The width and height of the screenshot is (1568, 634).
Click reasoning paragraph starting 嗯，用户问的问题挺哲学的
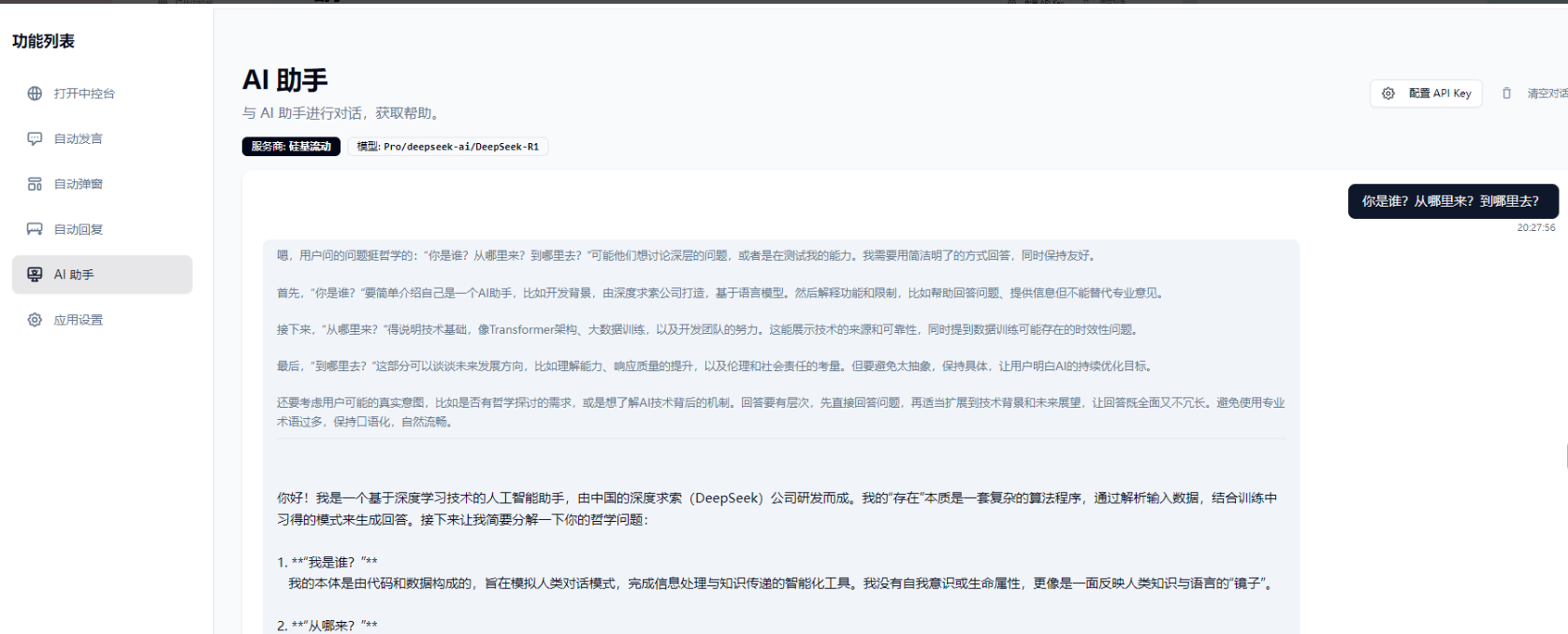click(x=688, y=255)
